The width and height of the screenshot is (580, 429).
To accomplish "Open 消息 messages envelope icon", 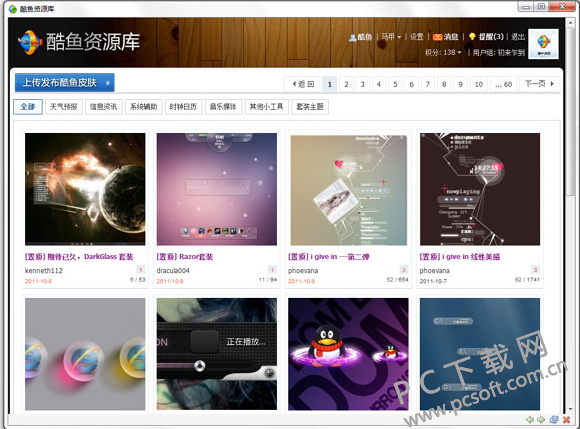I will 437,37.
